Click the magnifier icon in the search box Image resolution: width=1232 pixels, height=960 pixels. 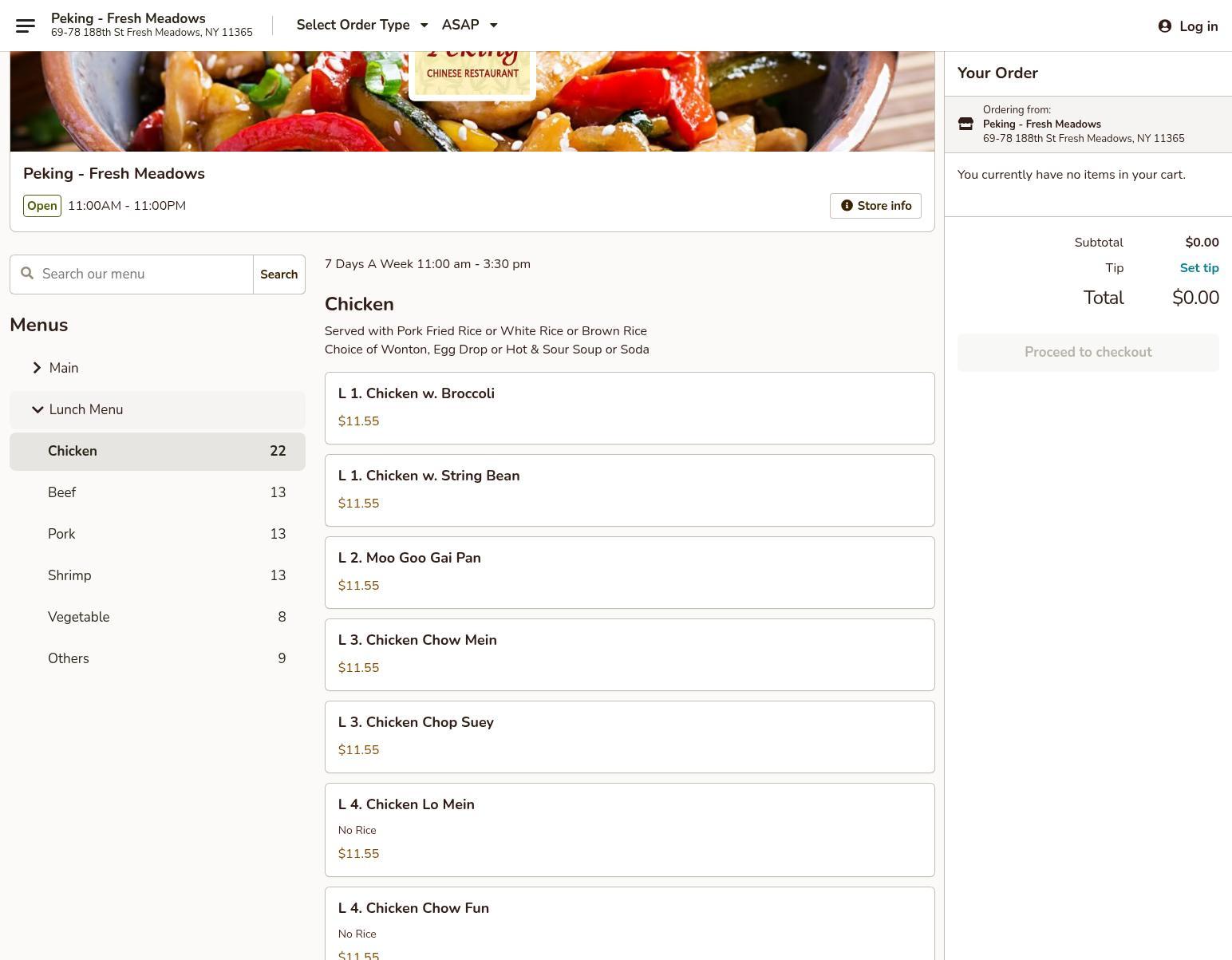(x=27, y=274)
